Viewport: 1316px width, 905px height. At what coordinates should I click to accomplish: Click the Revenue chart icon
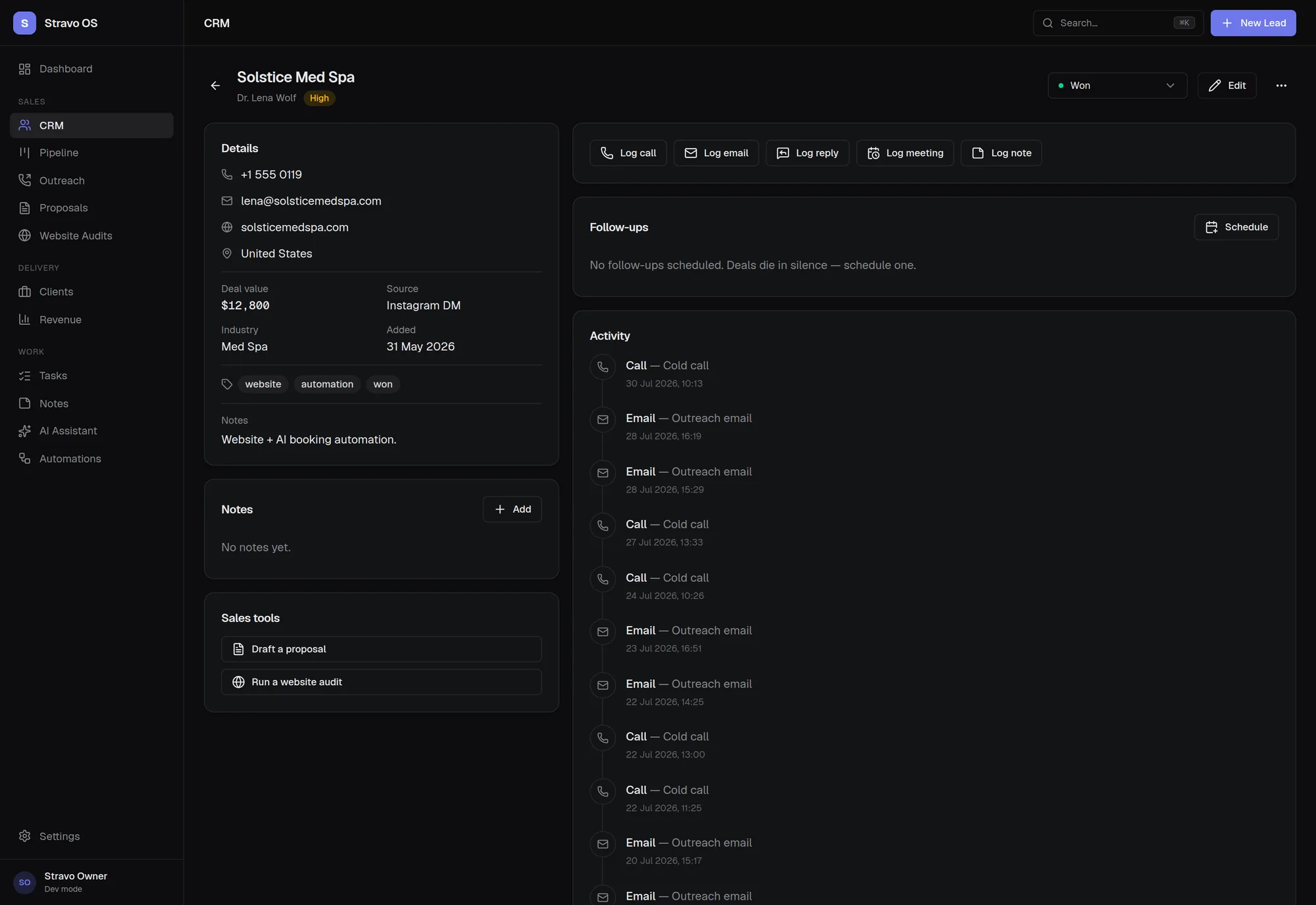pyautogui.click(x=25, y=319)
